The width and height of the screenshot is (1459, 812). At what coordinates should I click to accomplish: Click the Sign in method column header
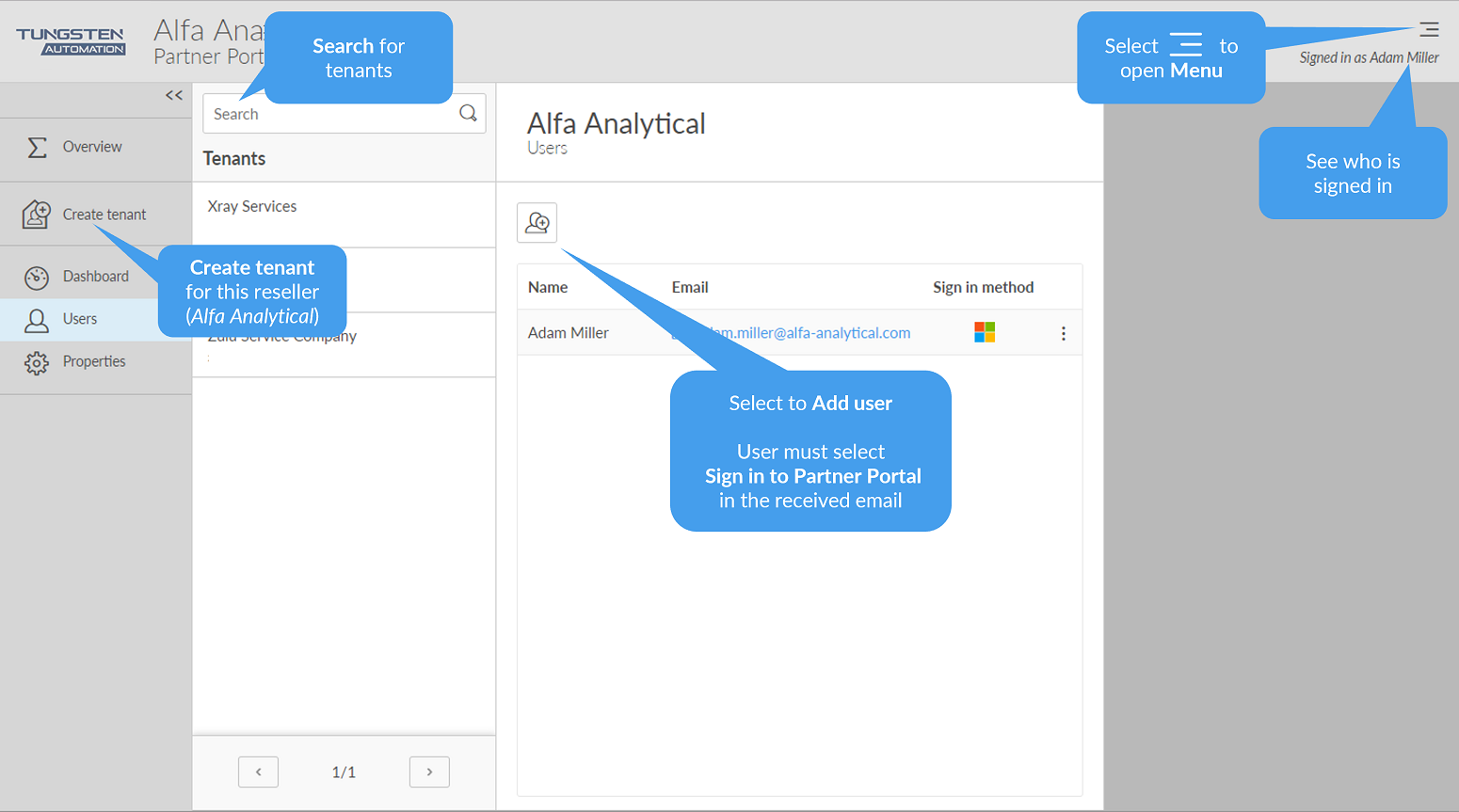click(x=983, y=287)
